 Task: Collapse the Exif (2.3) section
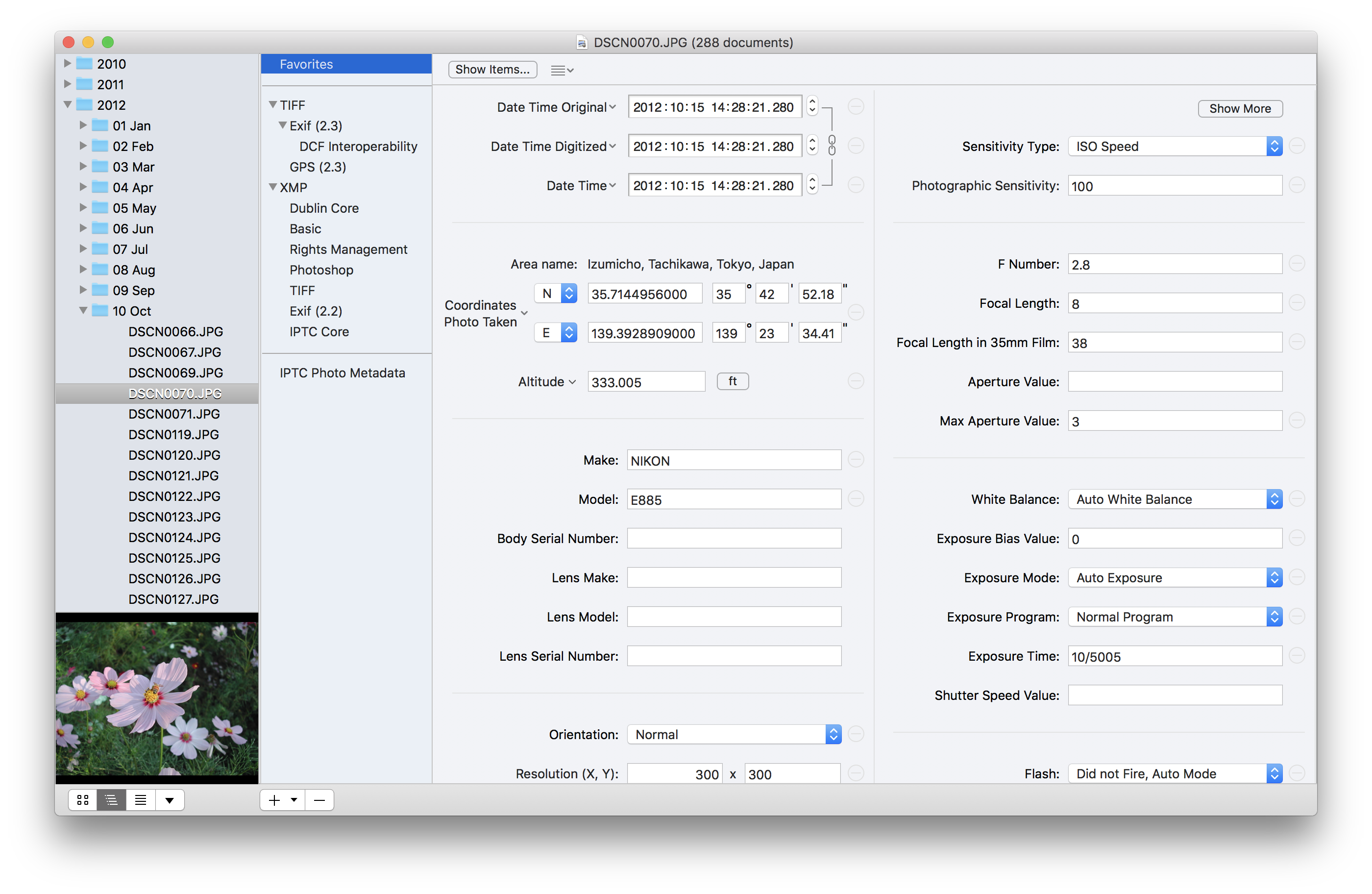coord(282,125)
